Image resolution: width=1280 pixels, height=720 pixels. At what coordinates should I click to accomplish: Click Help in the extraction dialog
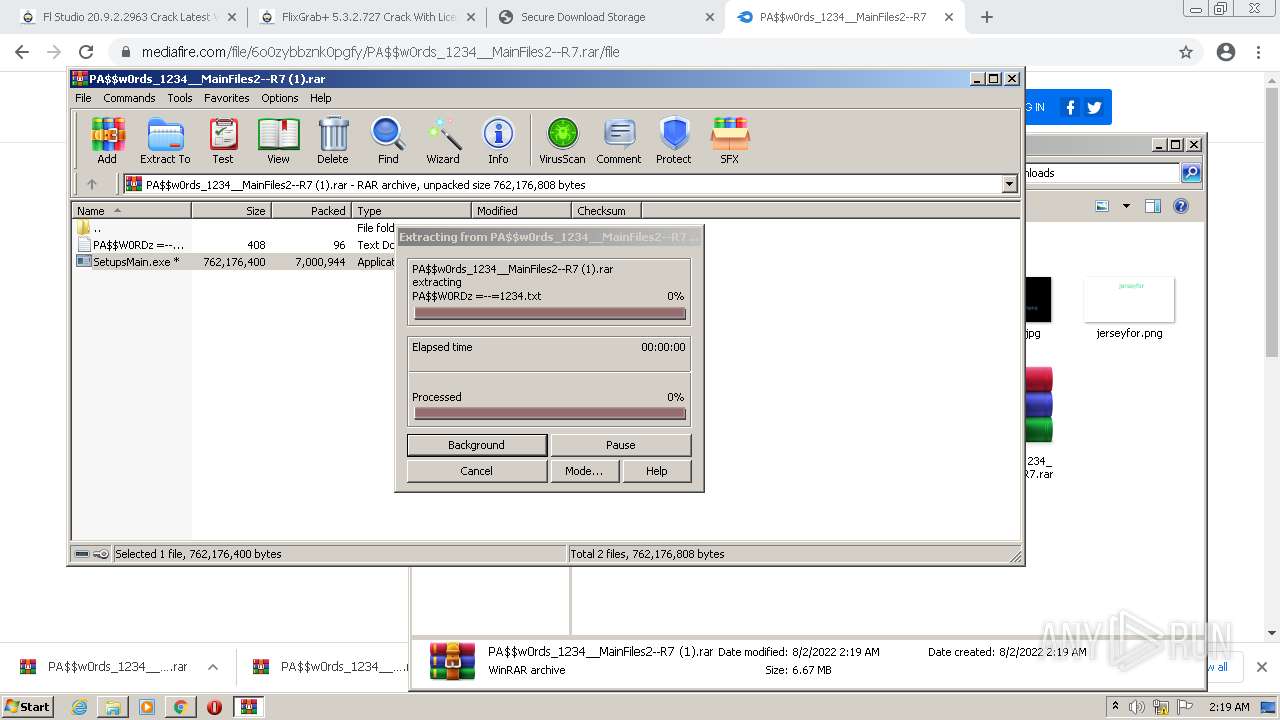(x=656, y=471)
